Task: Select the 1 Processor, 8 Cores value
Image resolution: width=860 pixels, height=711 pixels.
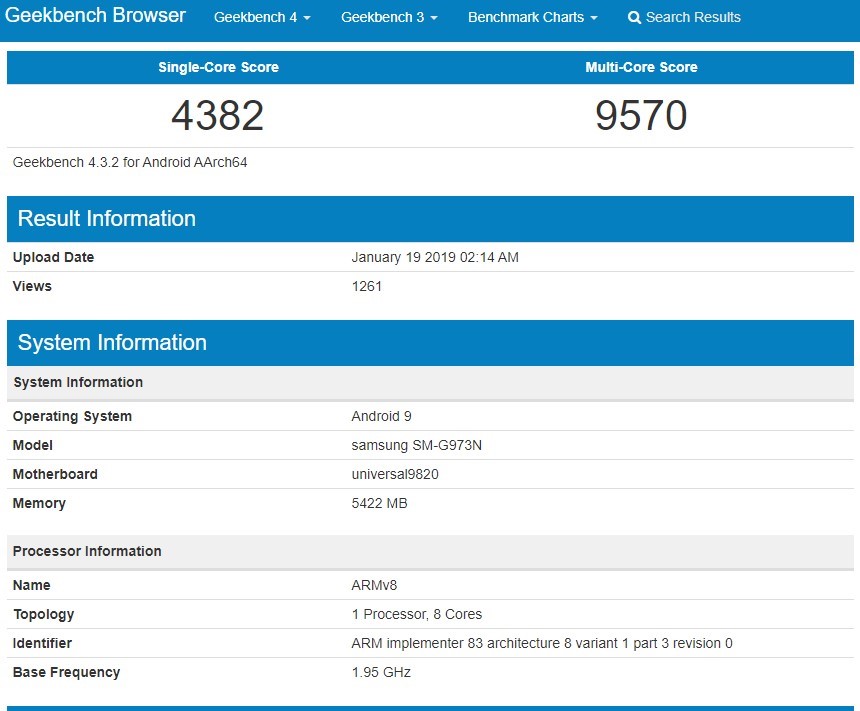Action: pyautogui.click(x=416, y=614)
